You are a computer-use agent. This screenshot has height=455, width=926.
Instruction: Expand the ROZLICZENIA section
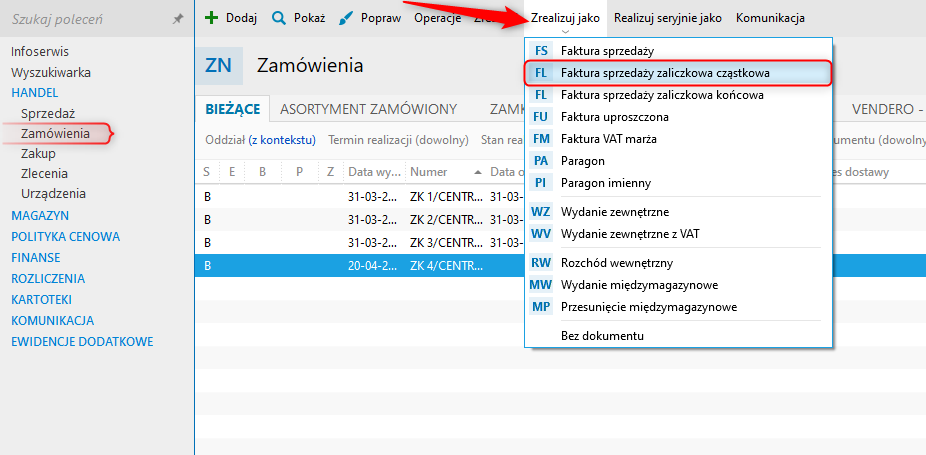pyautogui.click(x=48, y=279)
